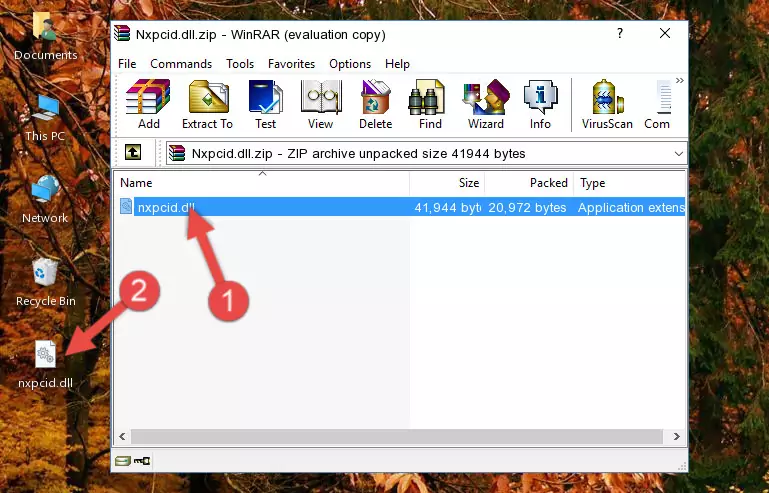Run VirusScan on the archive

tap(607, 104)
